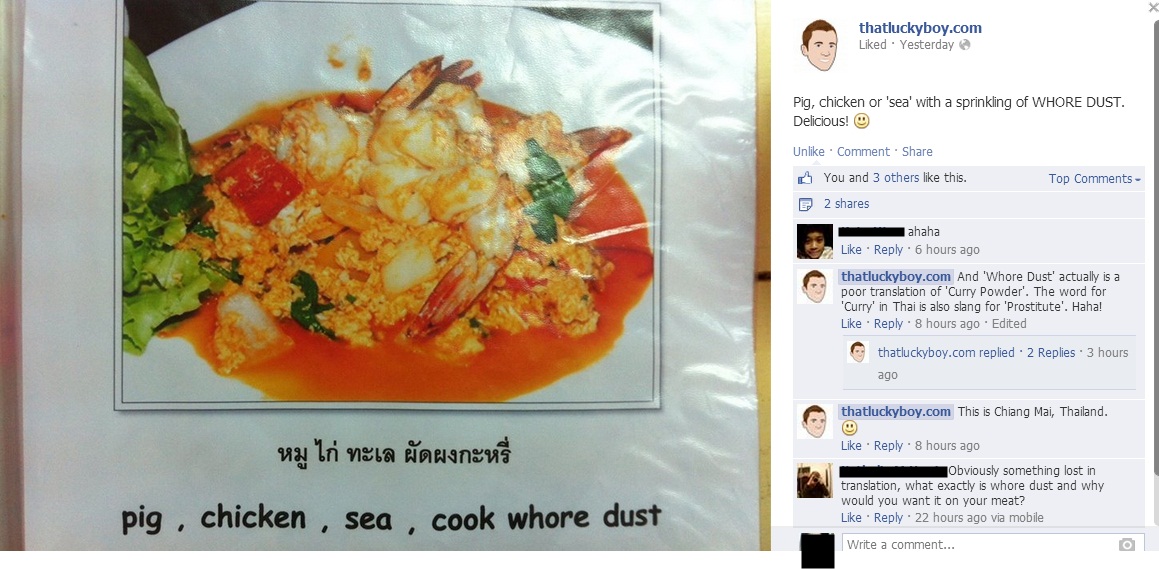1159x569 pixels.
Task: Open the 2 shares link
Action: 846,204
